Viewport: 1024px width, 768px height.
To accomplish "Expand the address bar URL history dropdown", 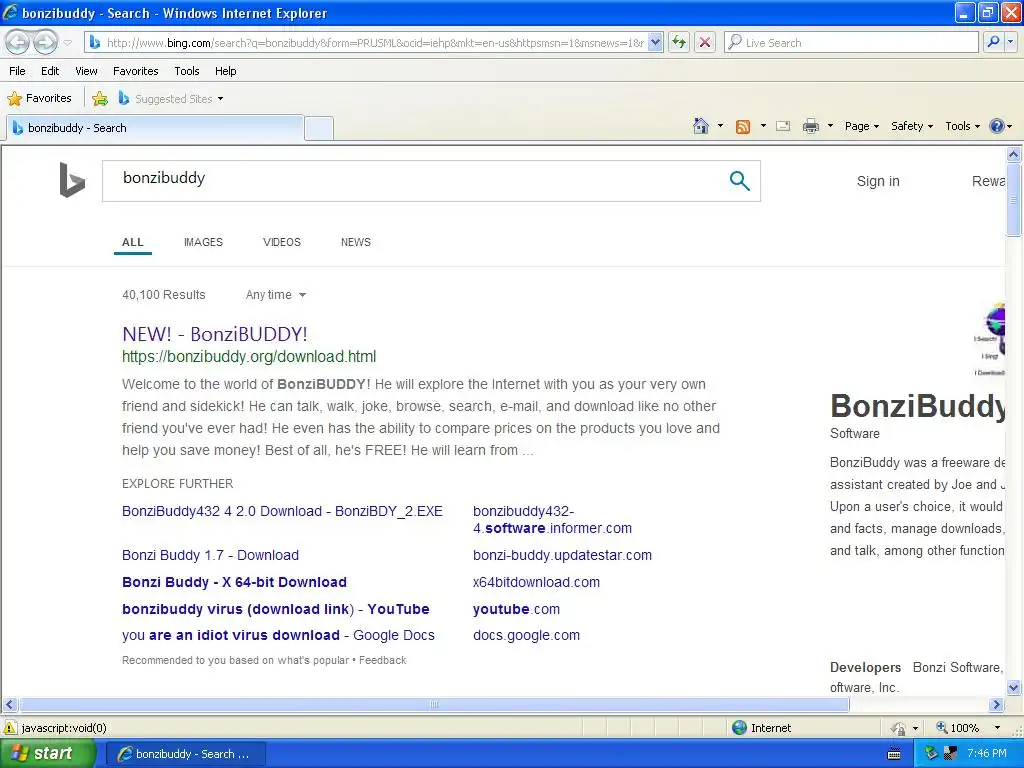I will 656,42.
